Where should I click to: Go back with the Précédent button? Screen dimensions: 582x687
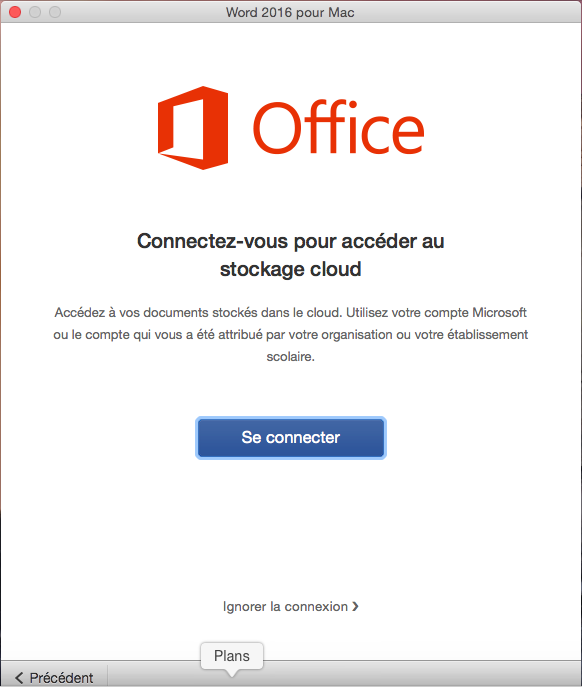54,678
